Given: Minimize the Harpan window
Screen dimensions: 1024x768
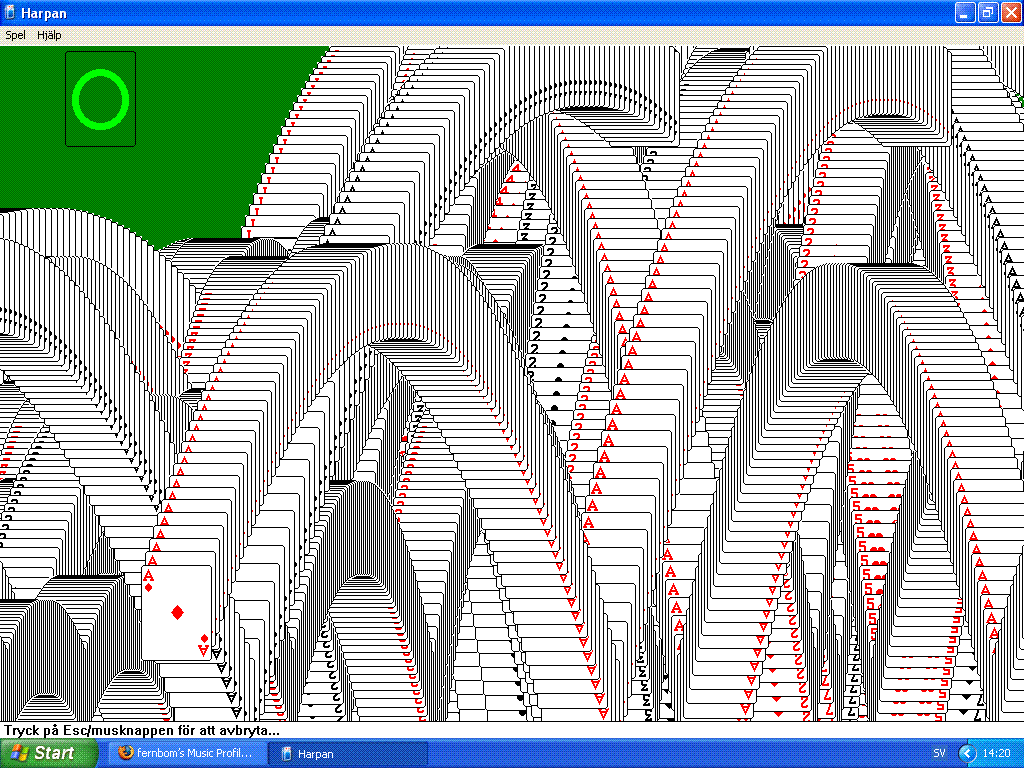Looking at the screenshot, I should click(x=965, y=12).
